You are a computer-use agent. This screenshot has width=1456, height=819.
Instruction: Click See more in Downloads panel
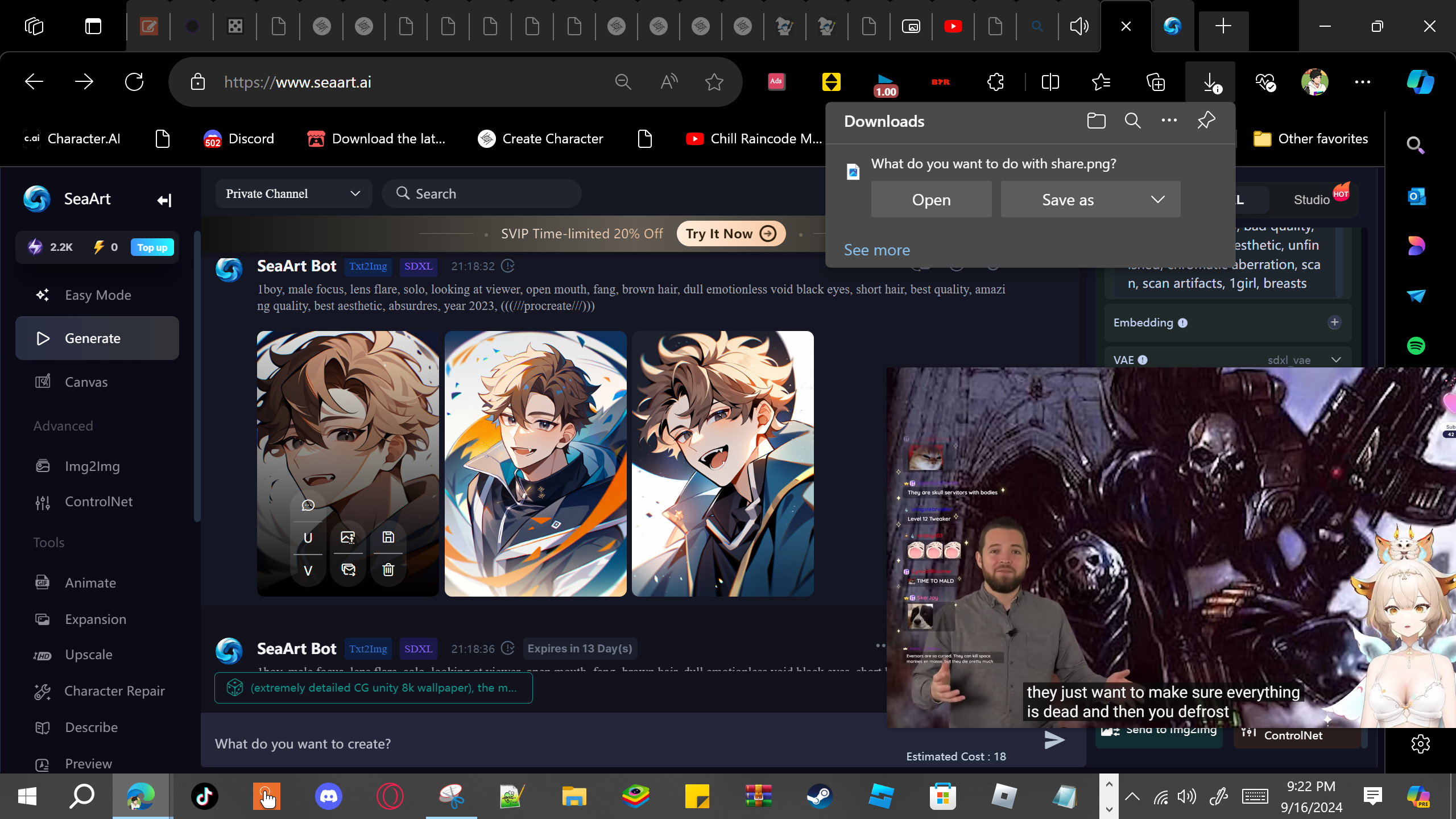(x=876, y=250)
